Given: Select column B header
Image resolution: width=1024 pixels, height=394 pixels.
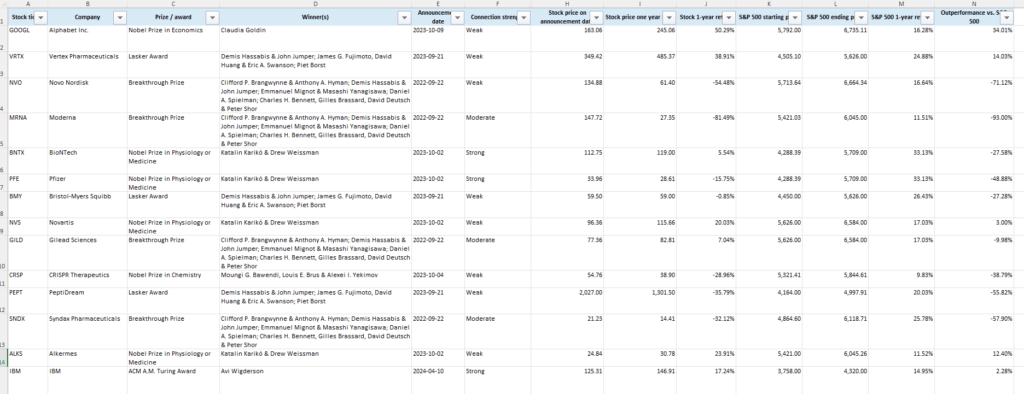Looking at the screenshot, I should tap(88, 4).
